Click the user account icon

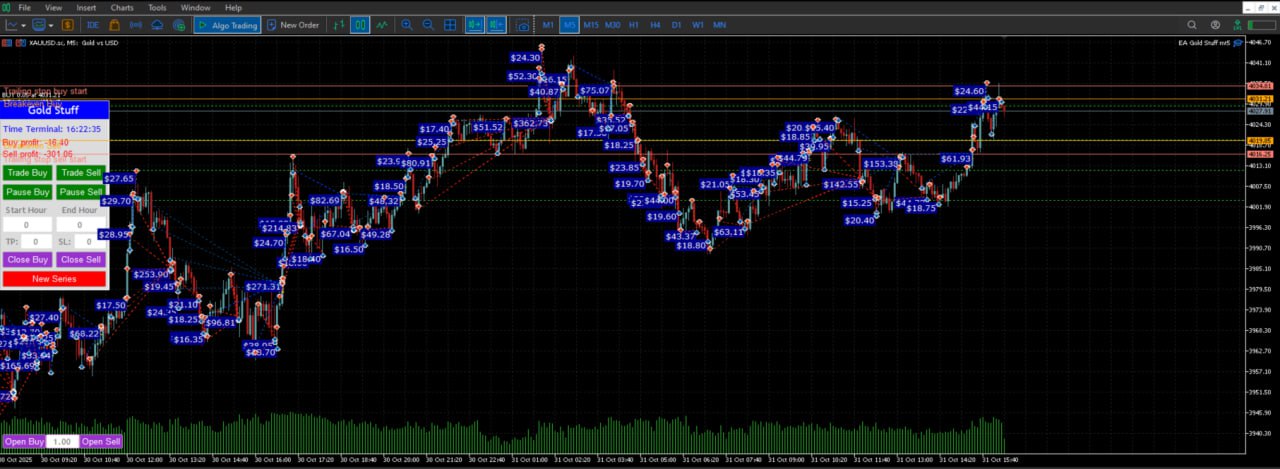pos(1215,25)
